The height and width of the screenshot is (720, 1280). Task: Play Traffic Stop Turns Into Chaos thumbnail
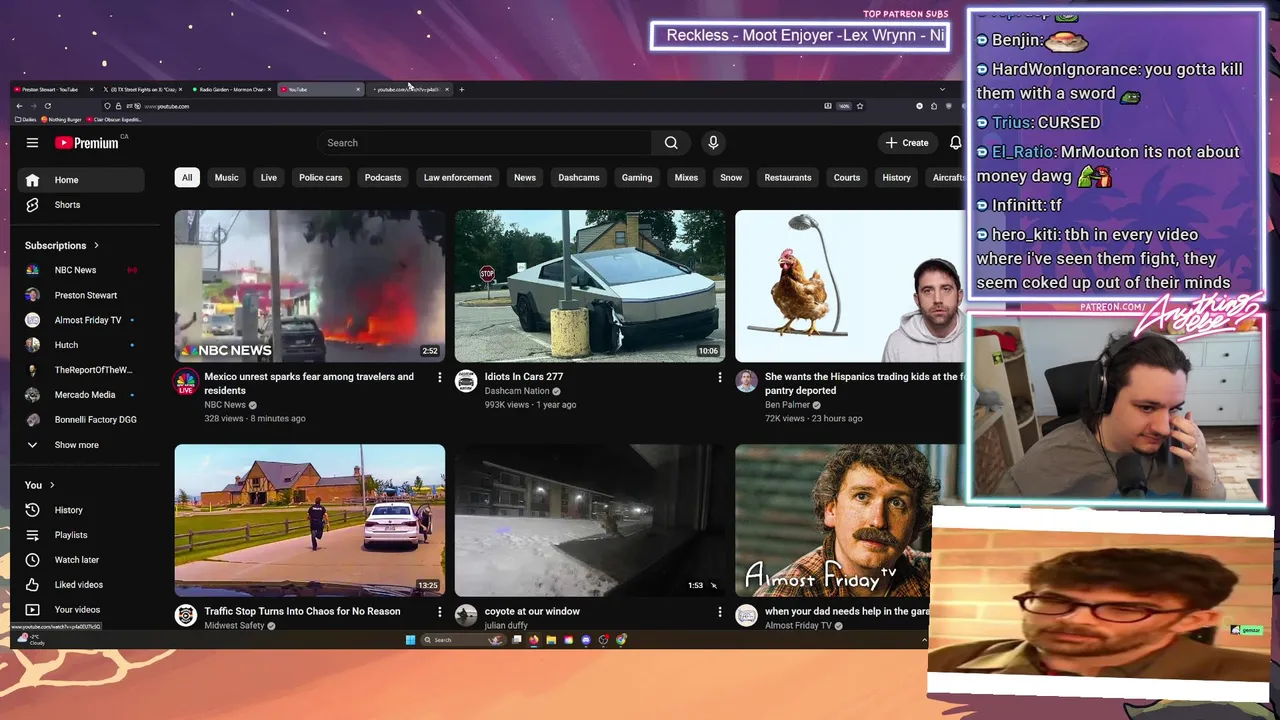tap(310, 520)
